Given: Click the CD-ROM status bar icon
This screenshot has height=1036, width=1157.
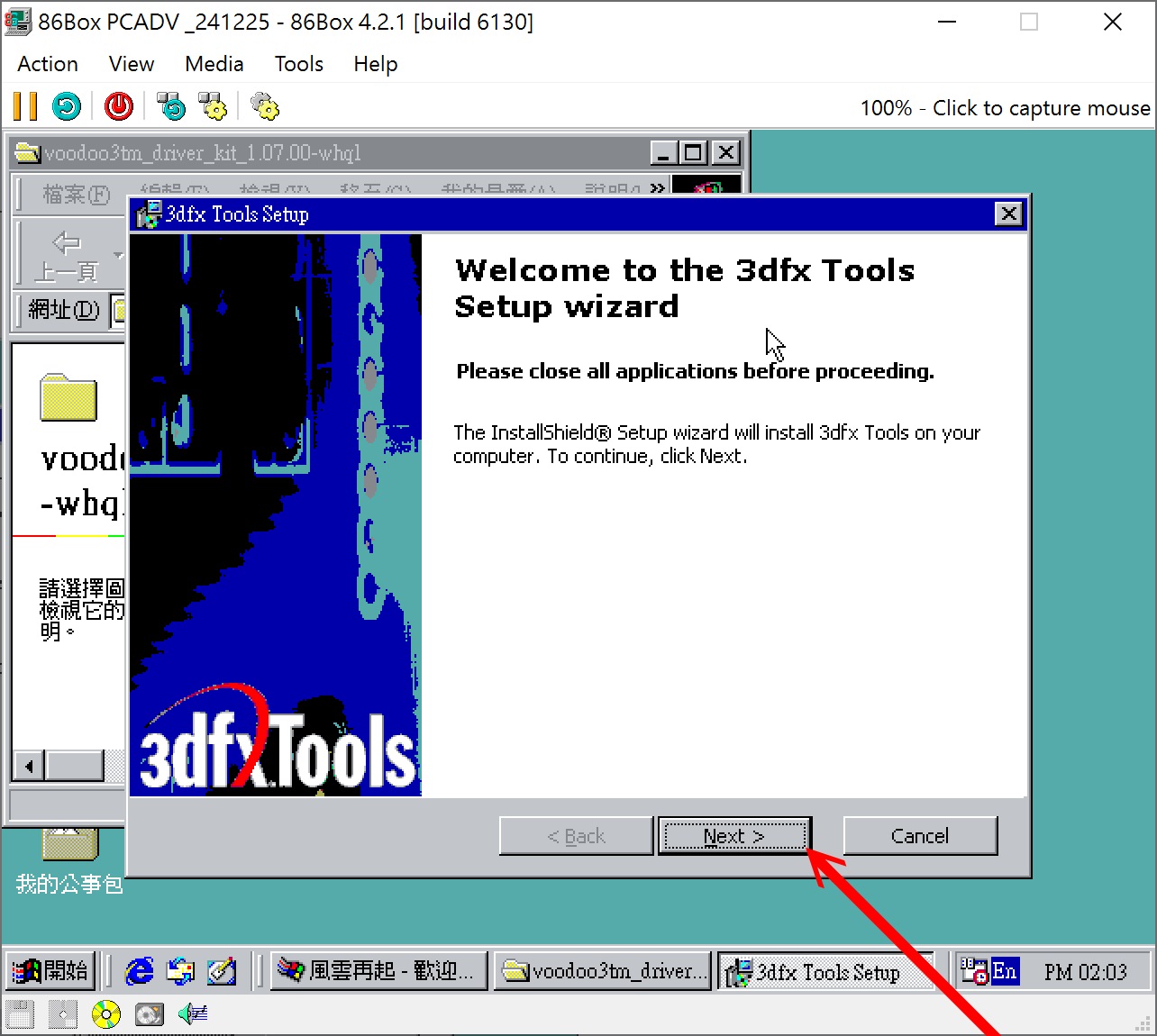Looking at the screenshot, I should [x=106, y=1014].
